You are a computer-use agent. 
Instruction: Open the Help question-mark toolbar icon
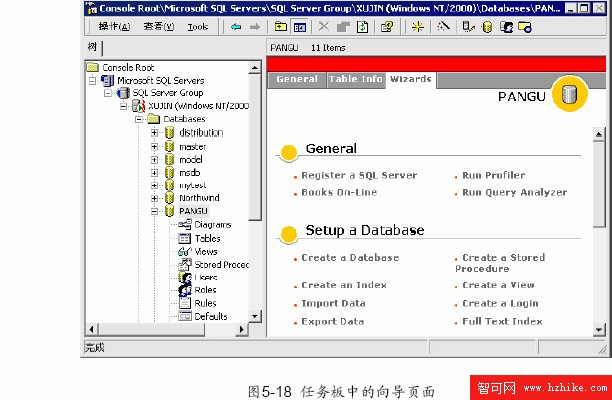[x=387, y=27]
